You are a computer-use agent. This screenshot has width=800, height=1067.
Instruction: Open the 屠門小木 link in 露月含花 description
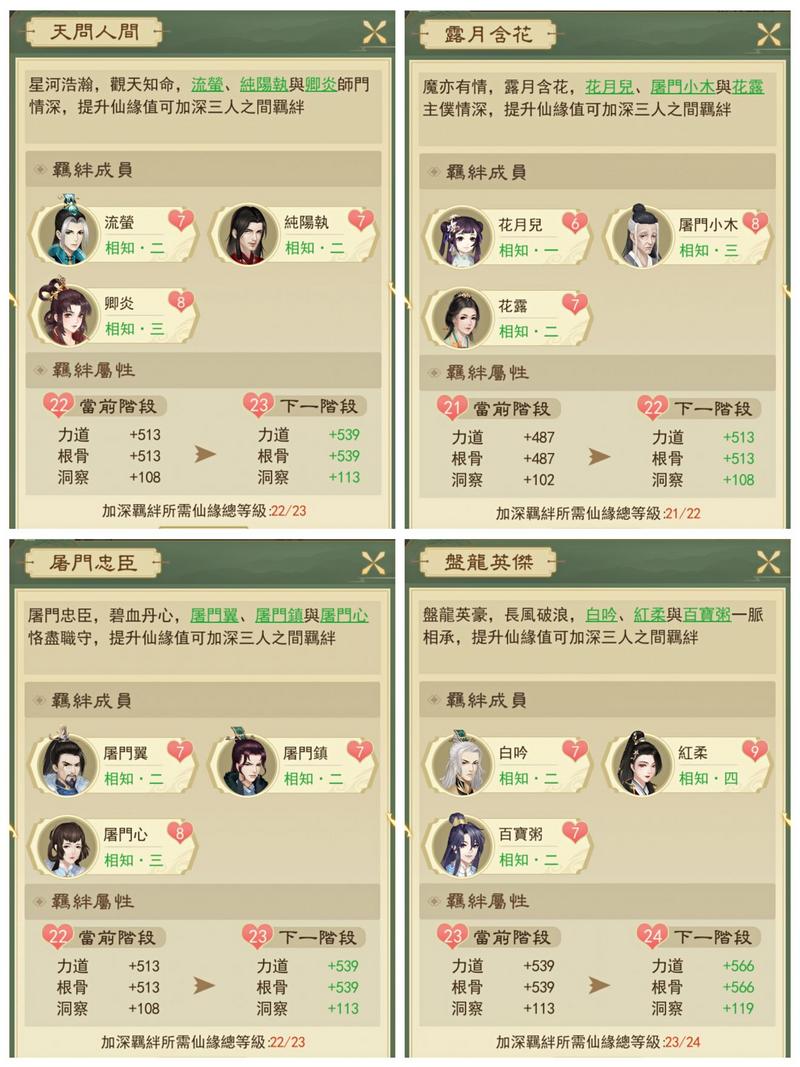(x=682, y=87)
